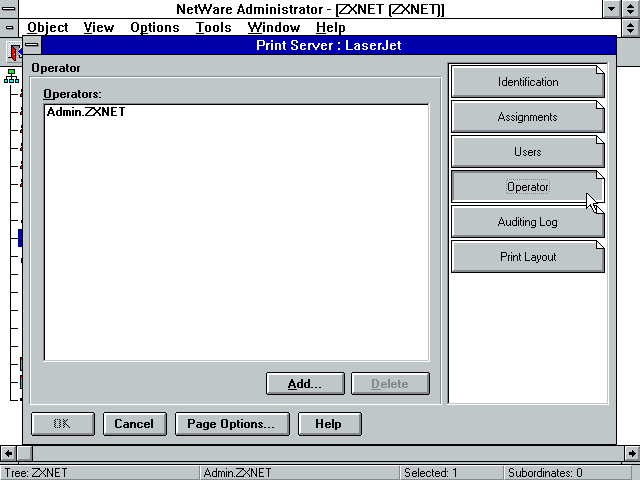
Task: Click the dialog Help button
Action: (329, 424)
